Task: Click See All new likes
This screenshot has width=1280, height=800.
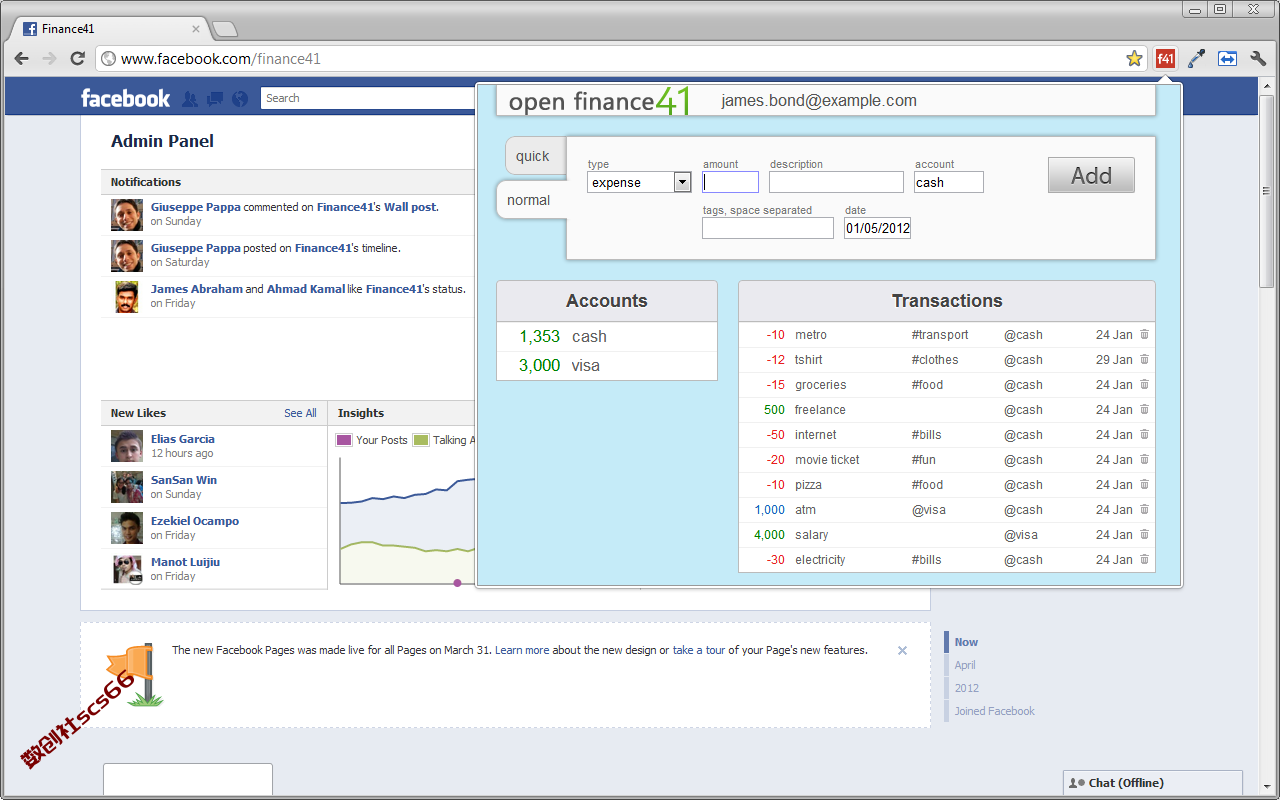Action: pyautogui.click(x=300, y=413)
